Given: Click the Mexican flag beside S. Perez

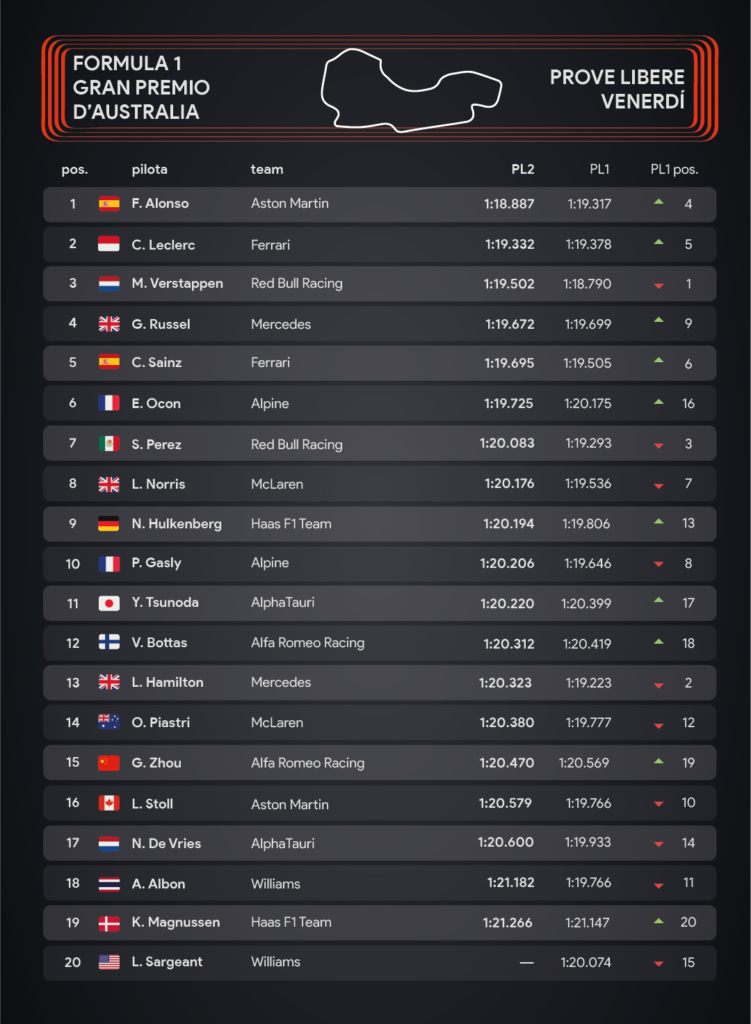Looking at the screenshot, I should pos(109,444).
